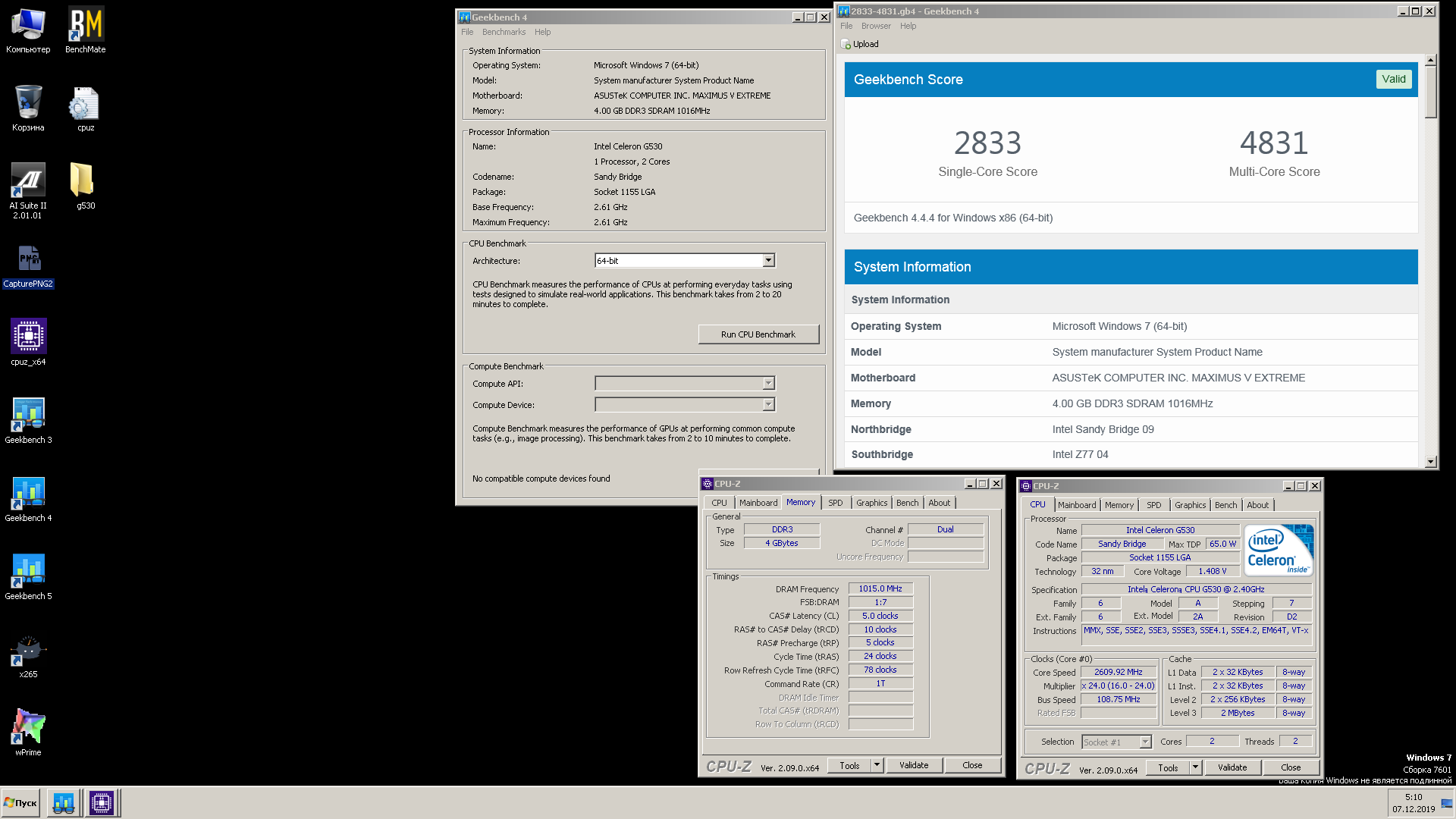
Task: Click the results window vertical scrollbar thumb
Action: pos(1431,93)
